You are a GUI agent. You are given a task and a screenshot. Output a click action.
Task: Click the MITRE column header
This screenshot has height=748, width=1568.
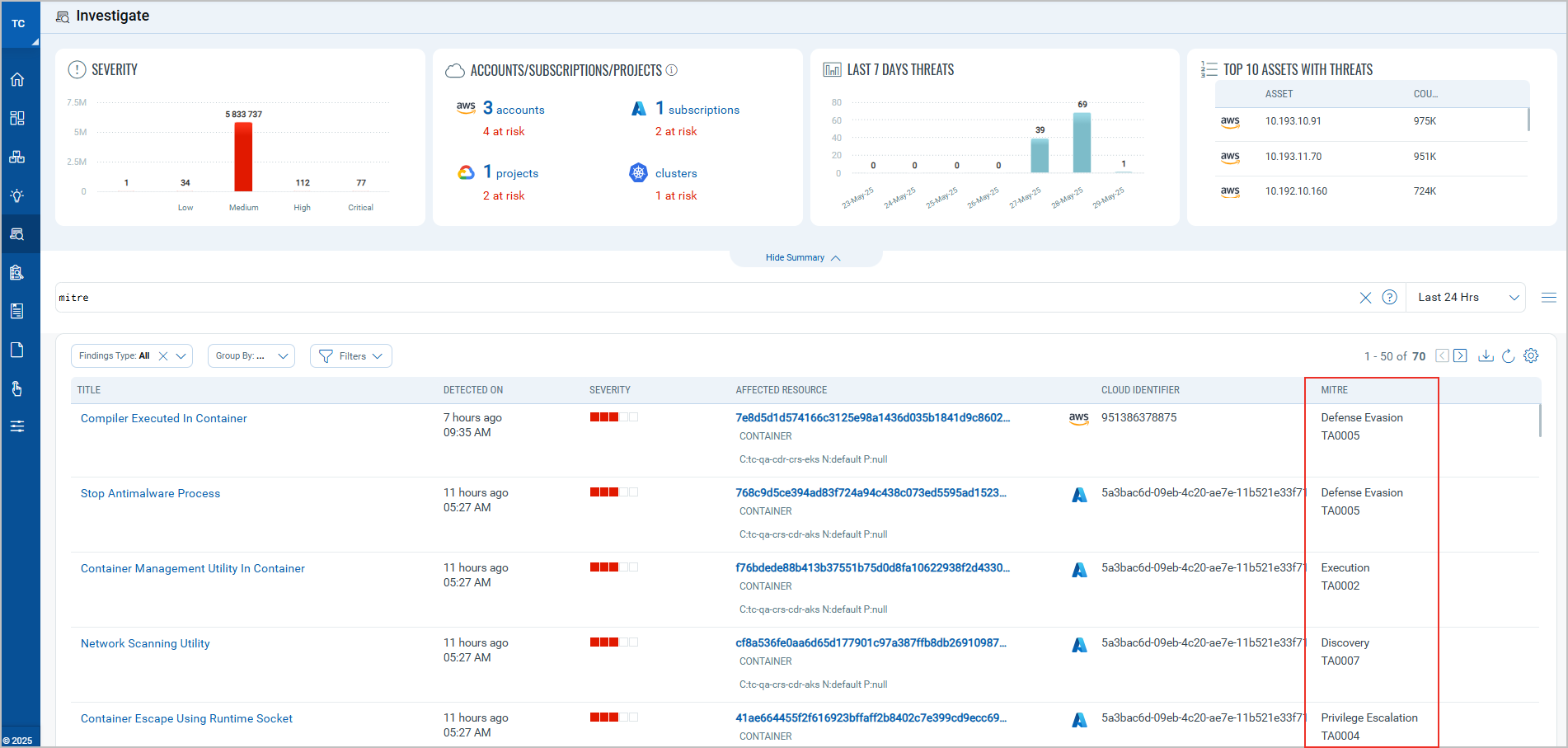click(1335, 390)
